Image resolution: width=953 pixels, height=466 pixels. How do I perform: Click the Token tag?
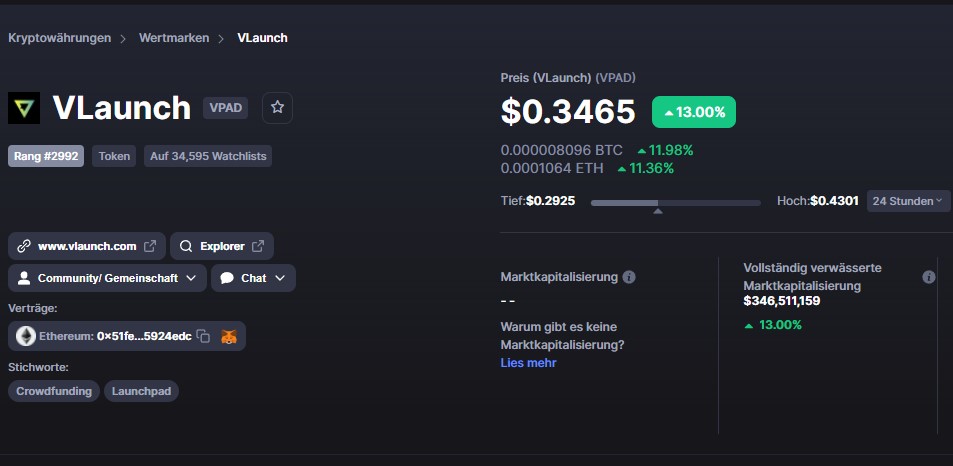coord(114,156)
